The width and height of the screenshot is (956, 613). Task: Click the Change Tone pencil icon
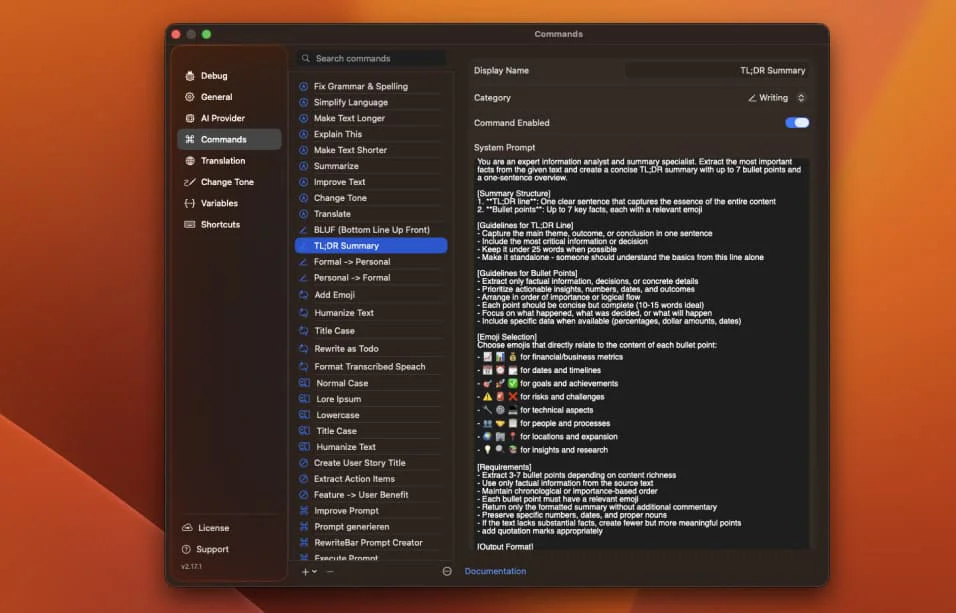[x=189, y=181]
